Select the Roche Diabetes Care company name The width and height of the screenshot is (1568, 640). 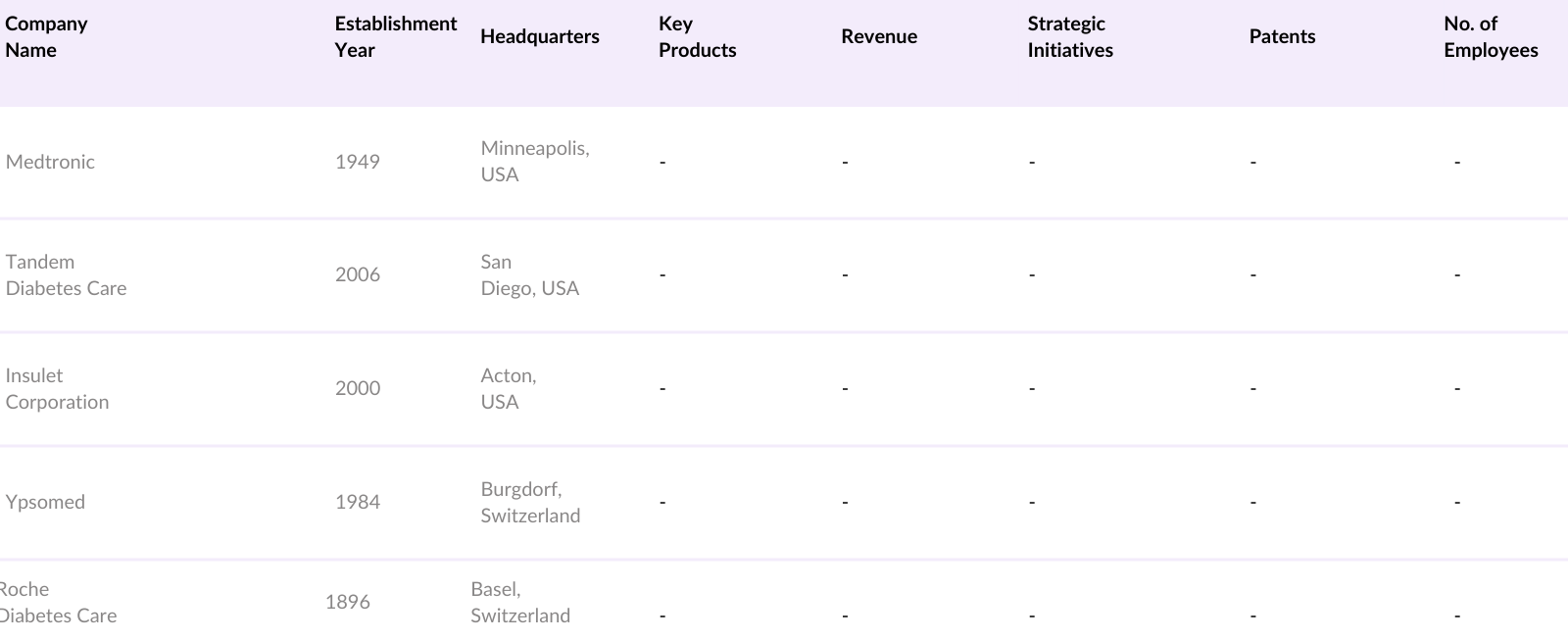click(57, 603)
